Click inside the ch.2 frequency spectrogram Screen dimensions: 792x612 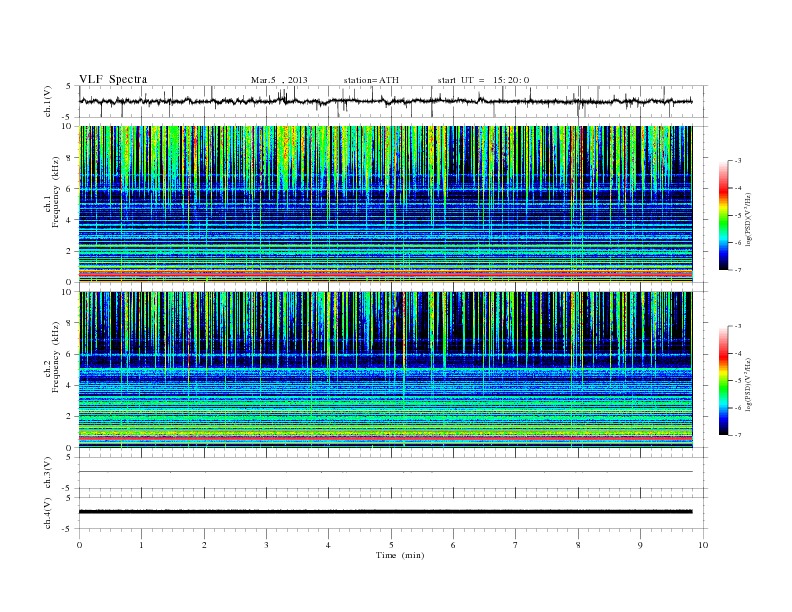pyautogui.click(x=385, y=370)
